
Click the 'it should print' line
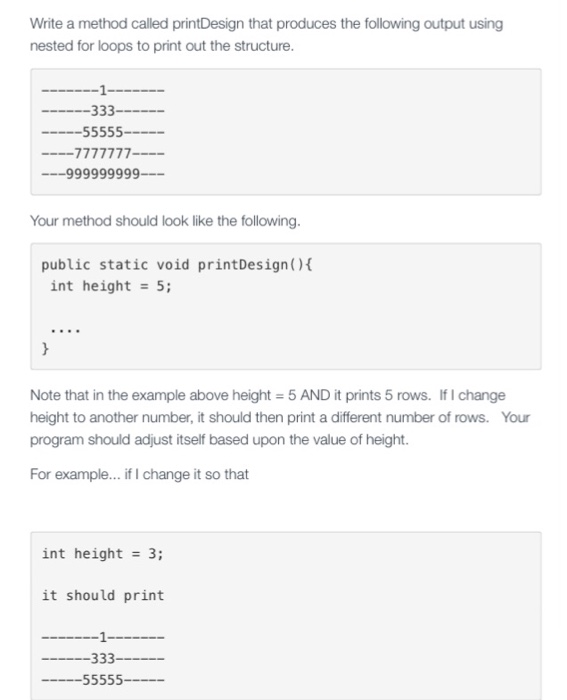(x=103, y=596)
